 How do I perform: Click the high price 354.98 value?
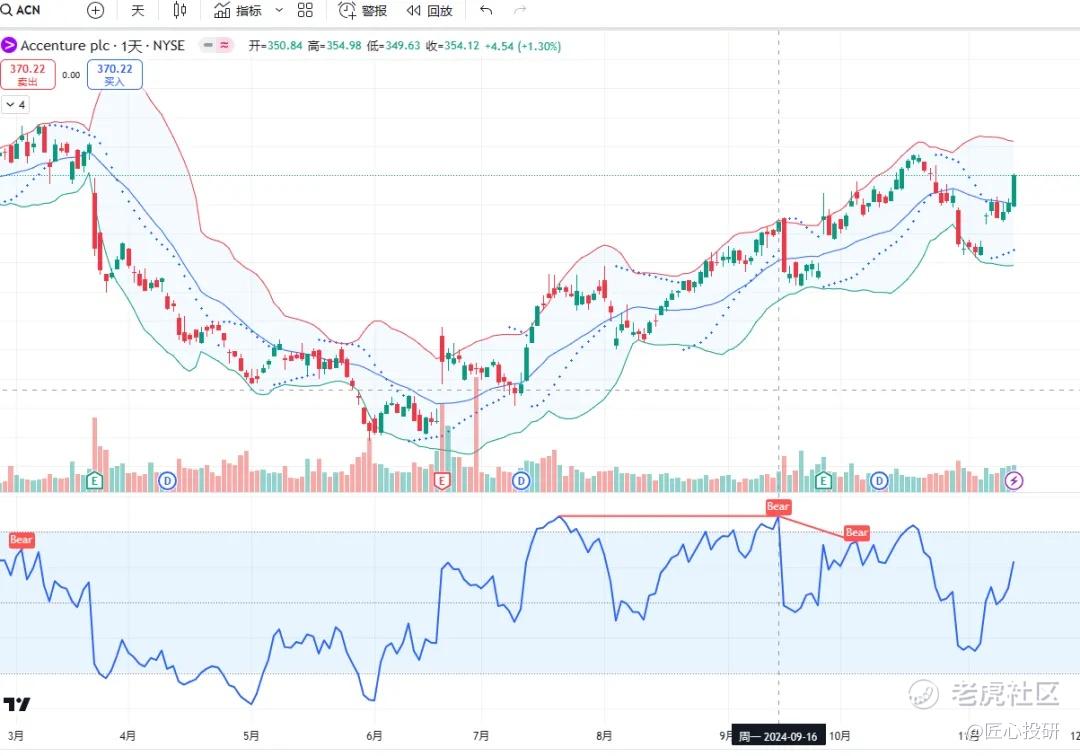point(343,46)
